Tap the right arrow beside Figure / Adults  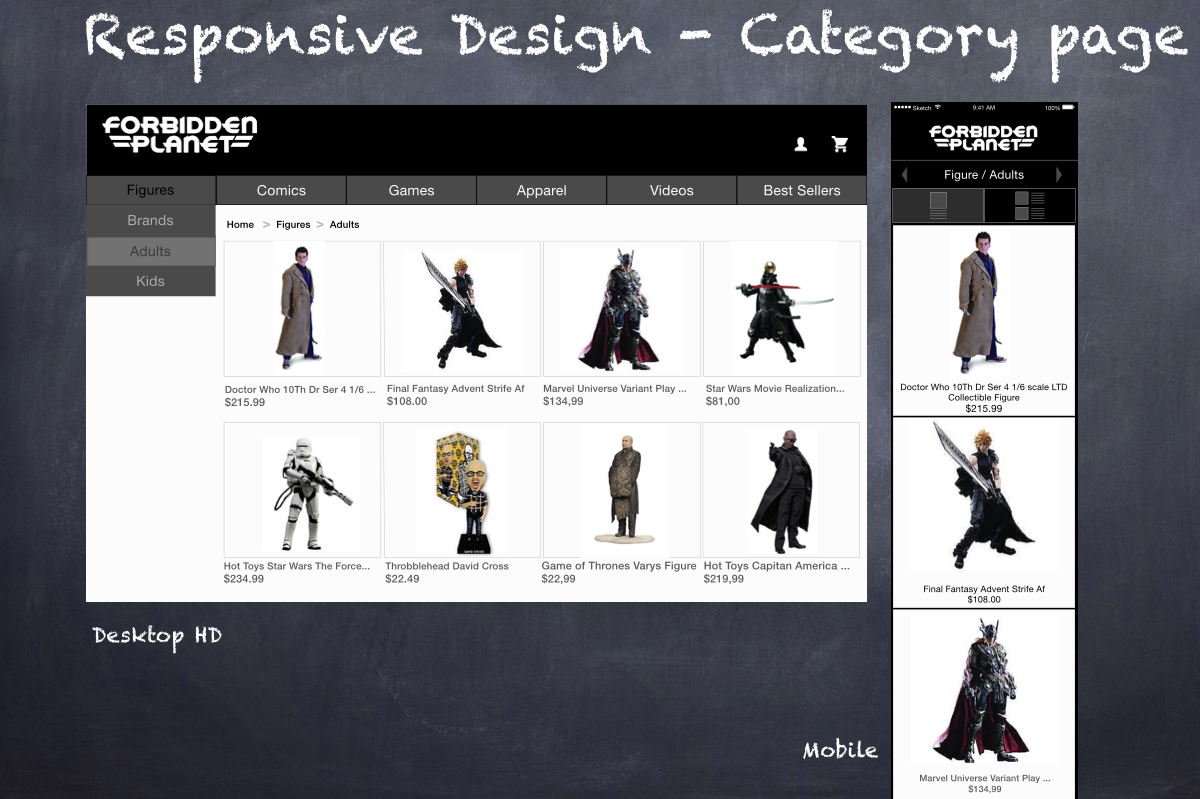pyautogui.click(x=1059, y=174)
